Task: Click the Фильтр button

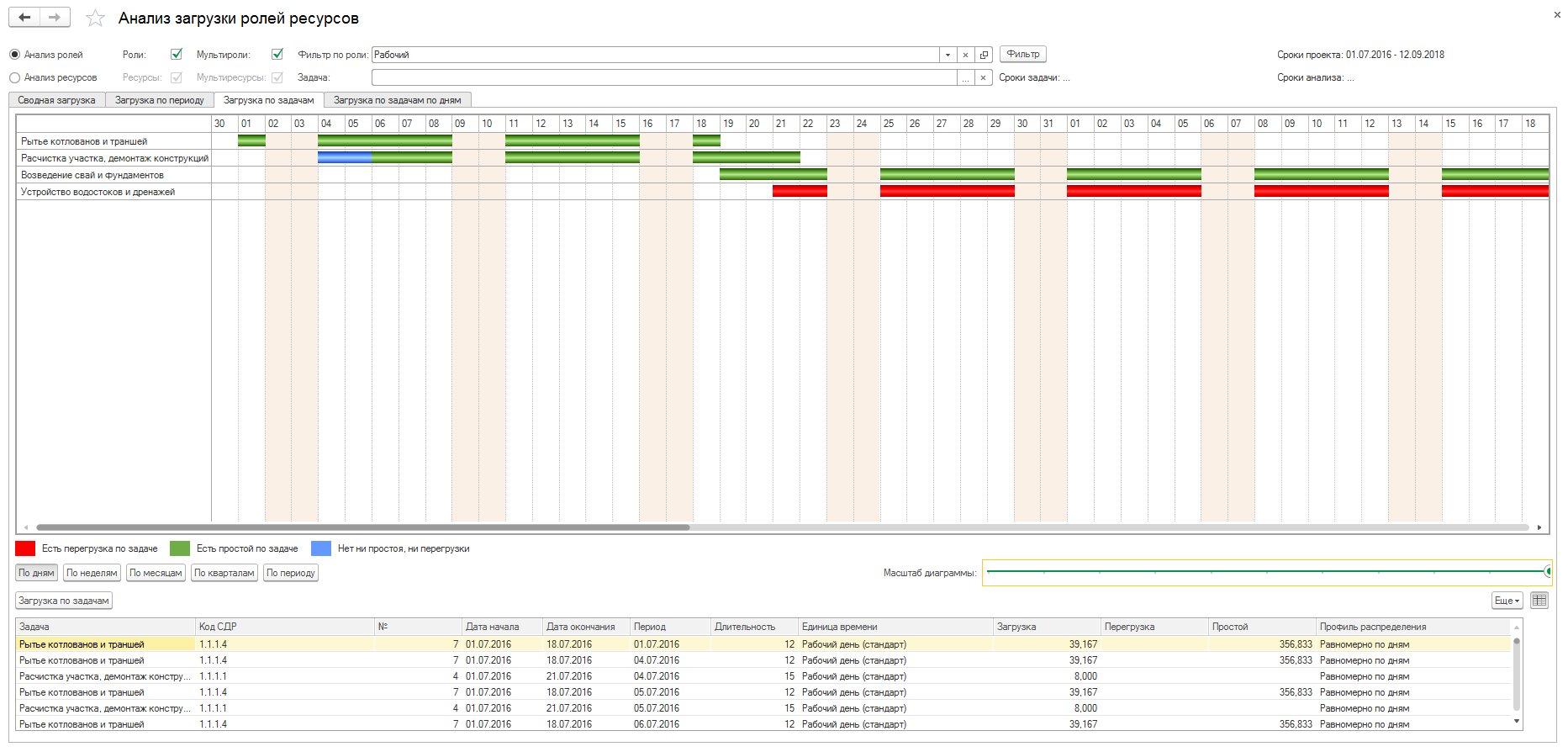Action: point(1023,54)
